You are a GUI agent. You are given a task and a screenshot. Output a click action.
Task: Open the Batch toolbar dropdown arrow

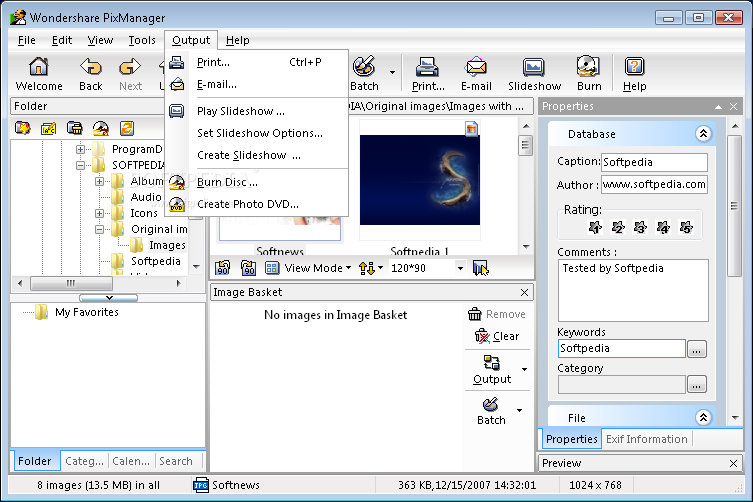coord(392,73)
